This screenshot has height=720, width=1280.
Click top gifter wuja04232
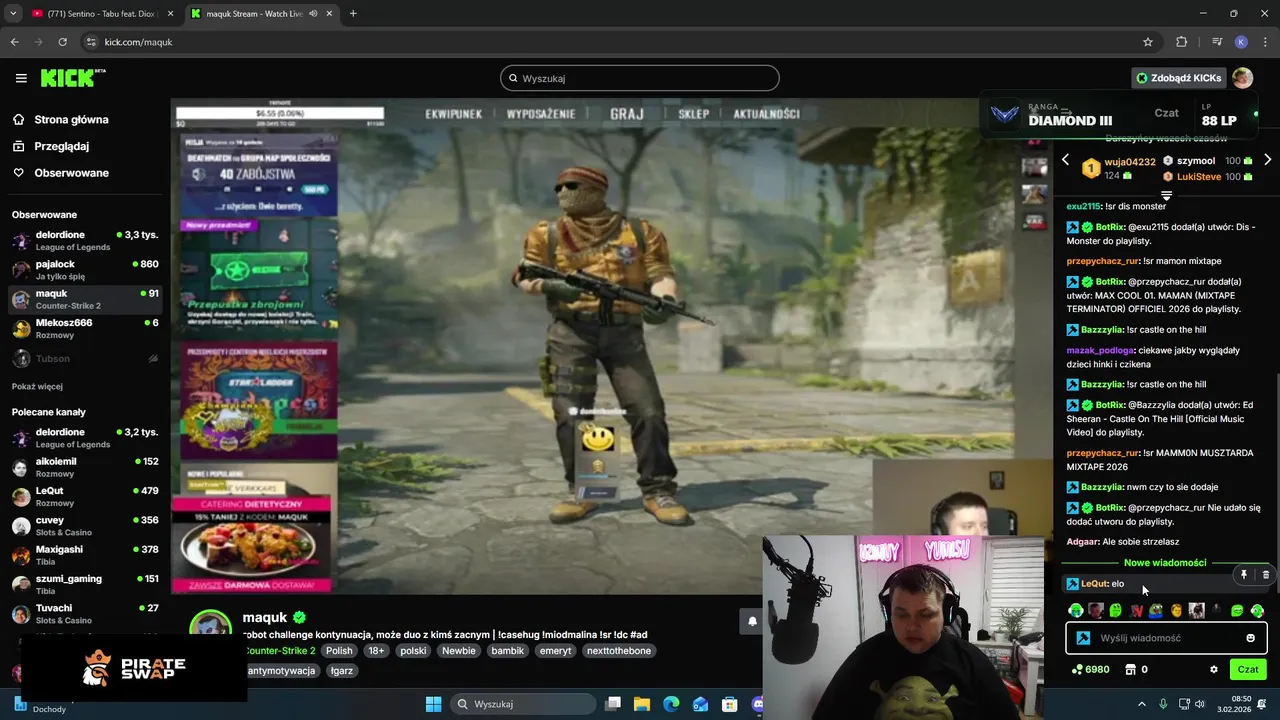[1129, 162]
